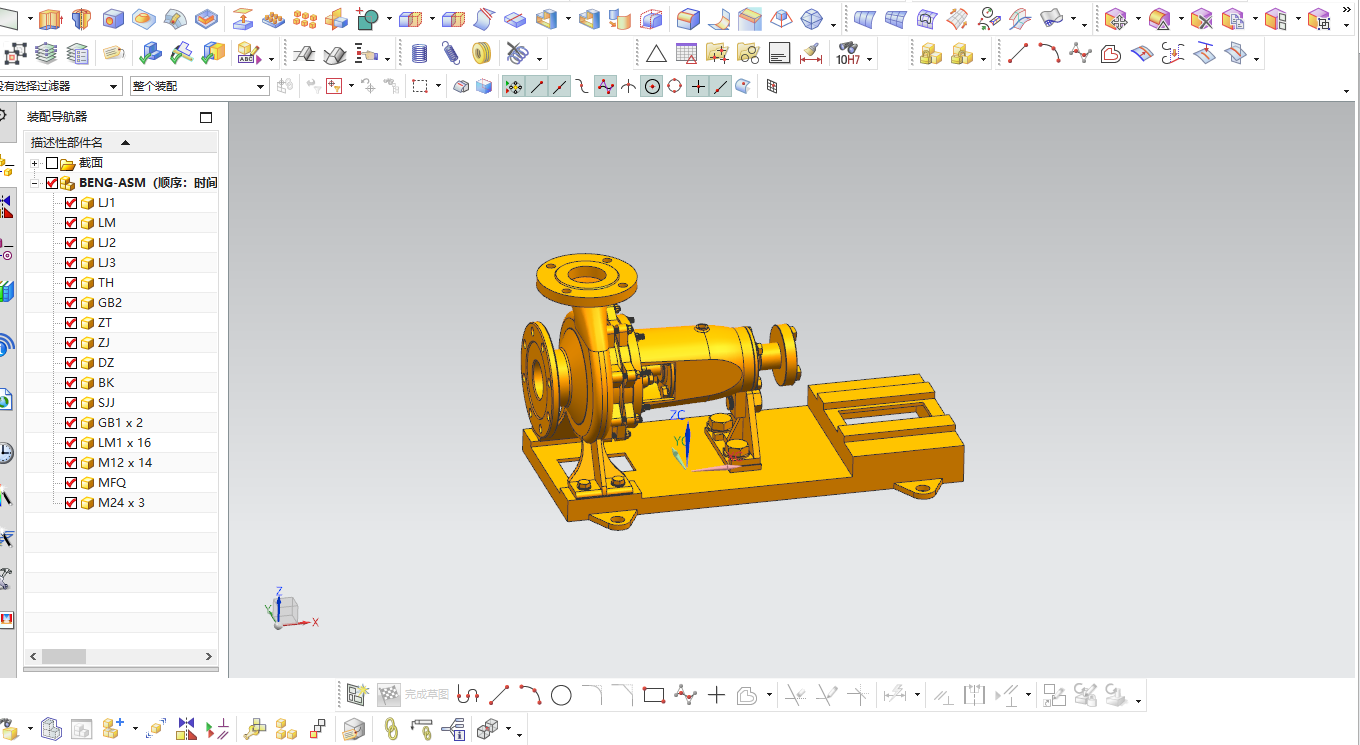
Task: Select the Circle sketch tool in bottom toolbar
Action: click(561, 695)
